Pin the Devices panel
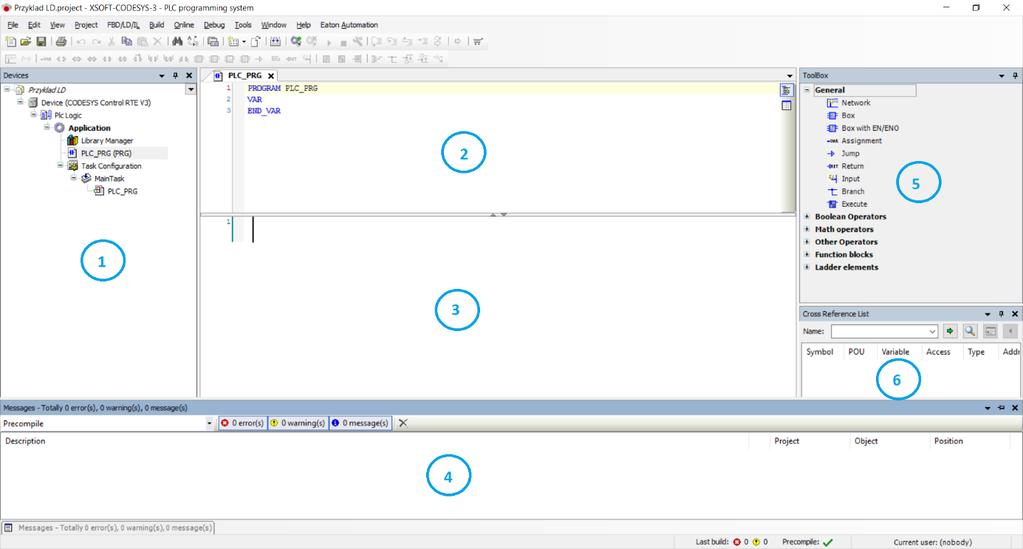The image size is (1023, 549). tap(176, 76)
